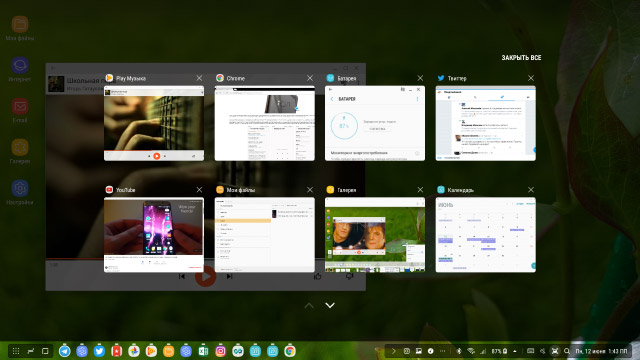Viewport: 640px width, 360px height.
Task: Open Telegram from the taskbar
Action: [64, 351]
